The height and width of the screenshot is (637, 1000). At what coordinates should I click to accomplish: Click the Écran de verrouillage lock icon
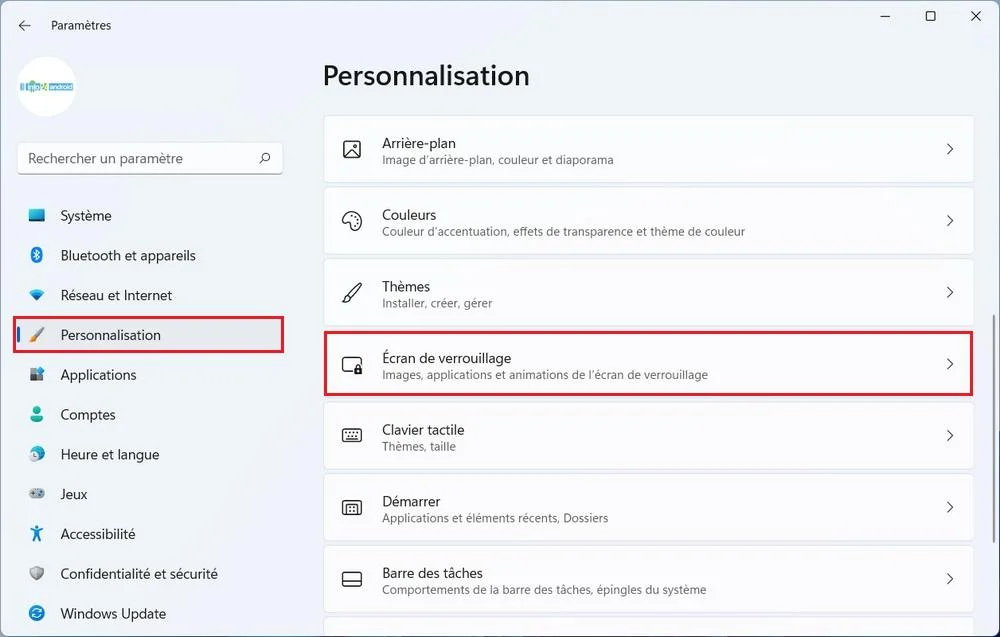click(x=352, y=365)
